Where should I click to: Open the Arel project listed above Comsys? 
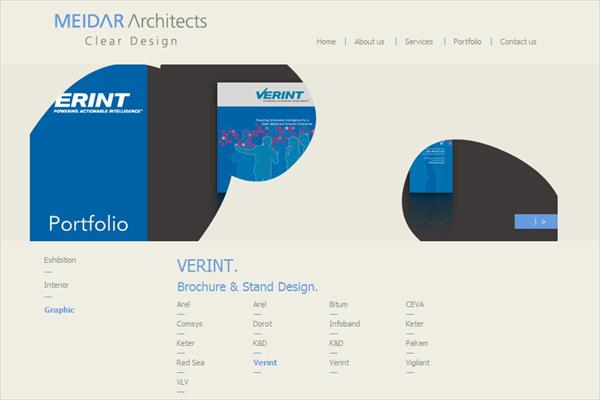[183, 304]
